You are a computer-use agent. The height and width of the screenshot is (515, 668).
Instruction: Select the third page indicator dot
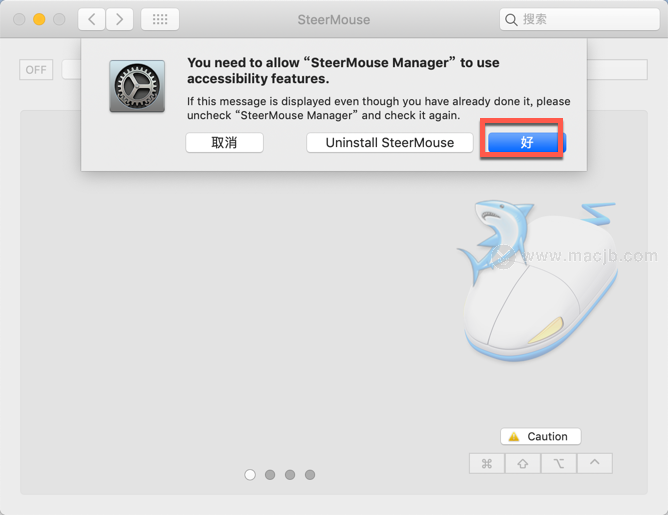coord(290,475)
